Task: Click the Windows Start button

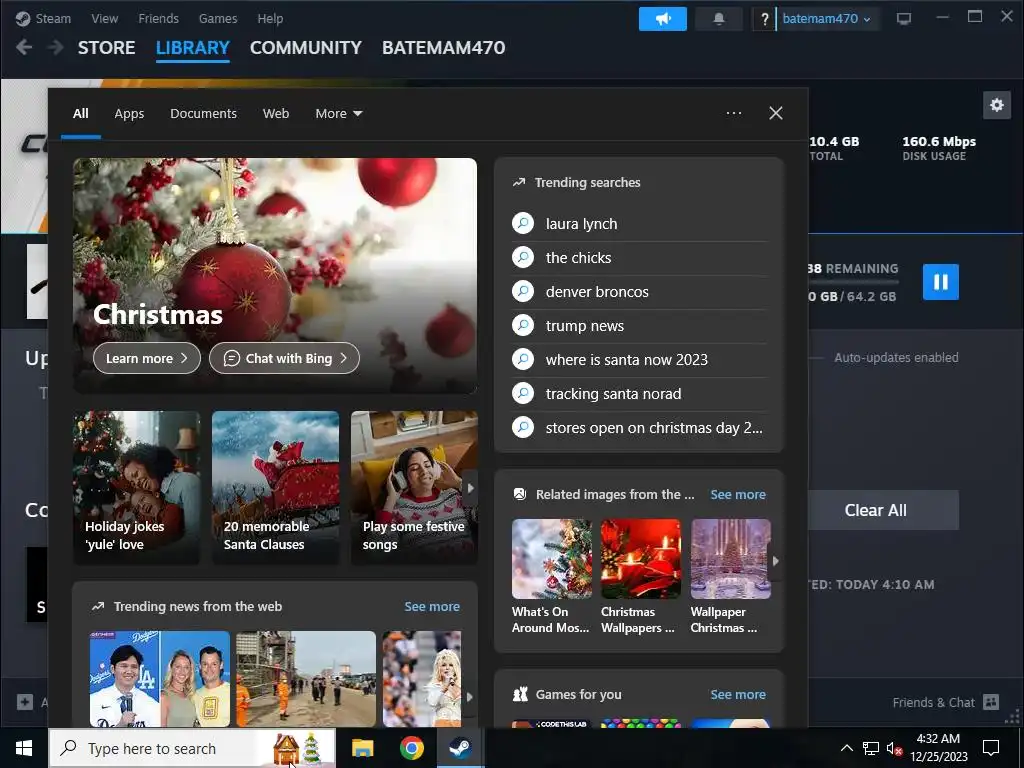Action: click(24, 748)
